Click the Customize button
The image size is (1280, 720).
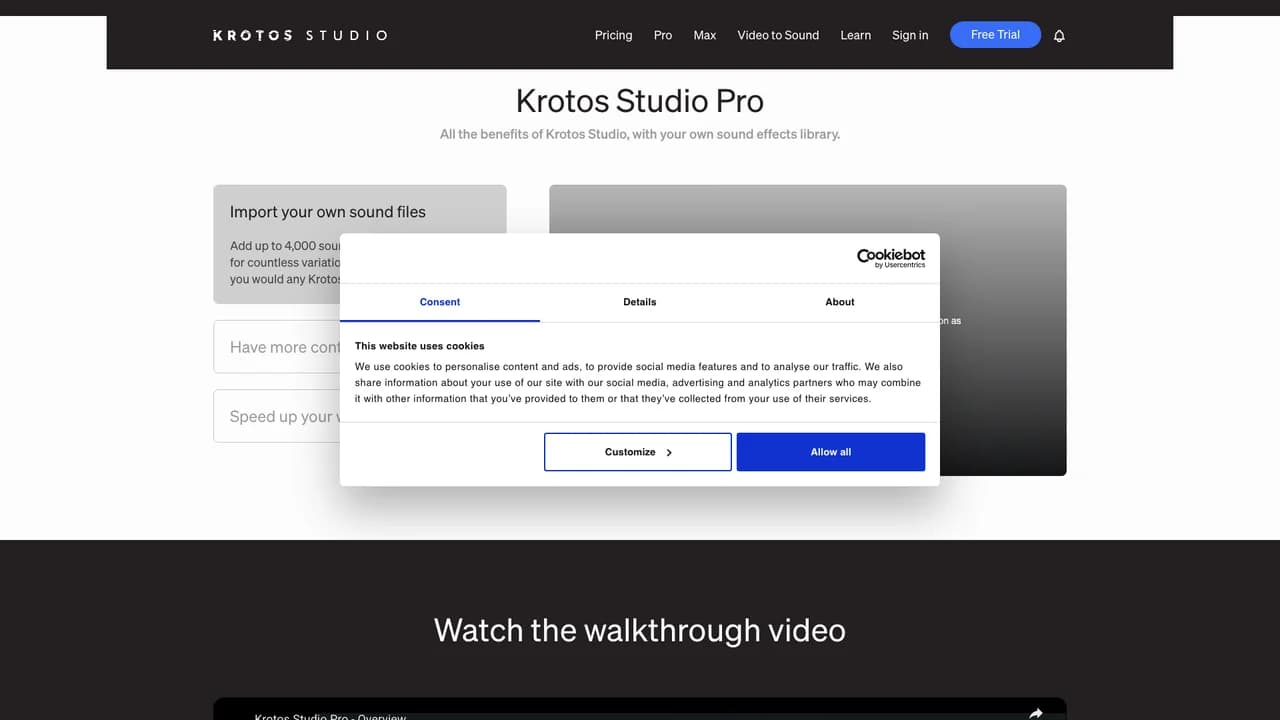pyautogui.click(x=638, y=452)
